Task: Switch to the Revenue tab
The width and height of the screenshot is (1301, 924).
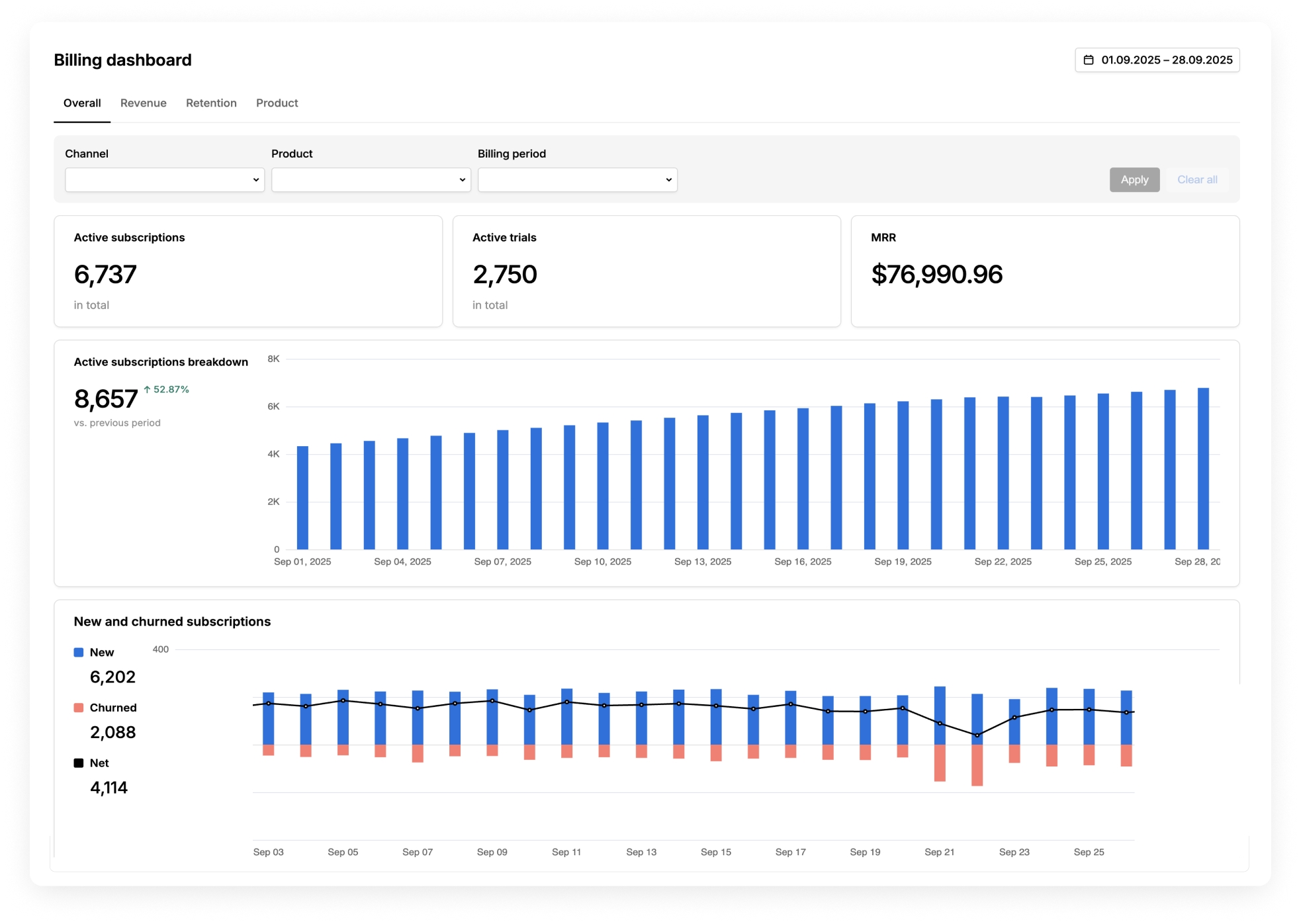Action: pos(143,103)
